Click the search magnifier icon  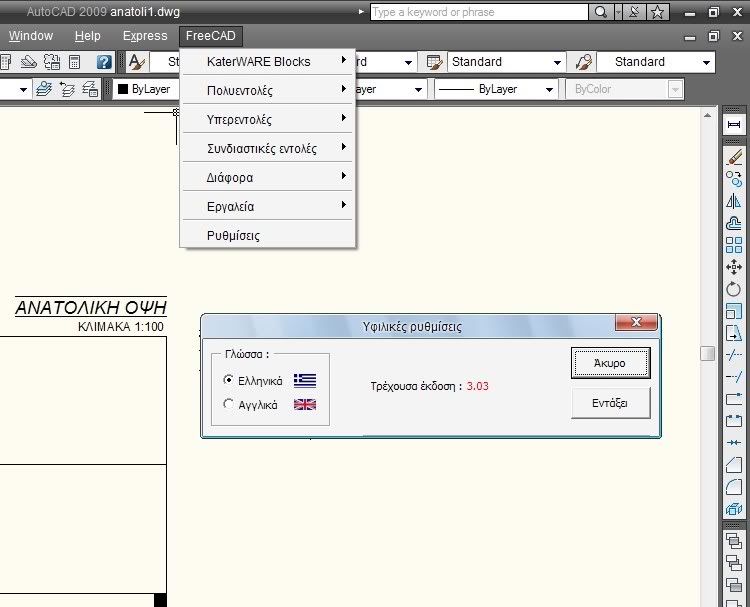click(x=600, y=12)
